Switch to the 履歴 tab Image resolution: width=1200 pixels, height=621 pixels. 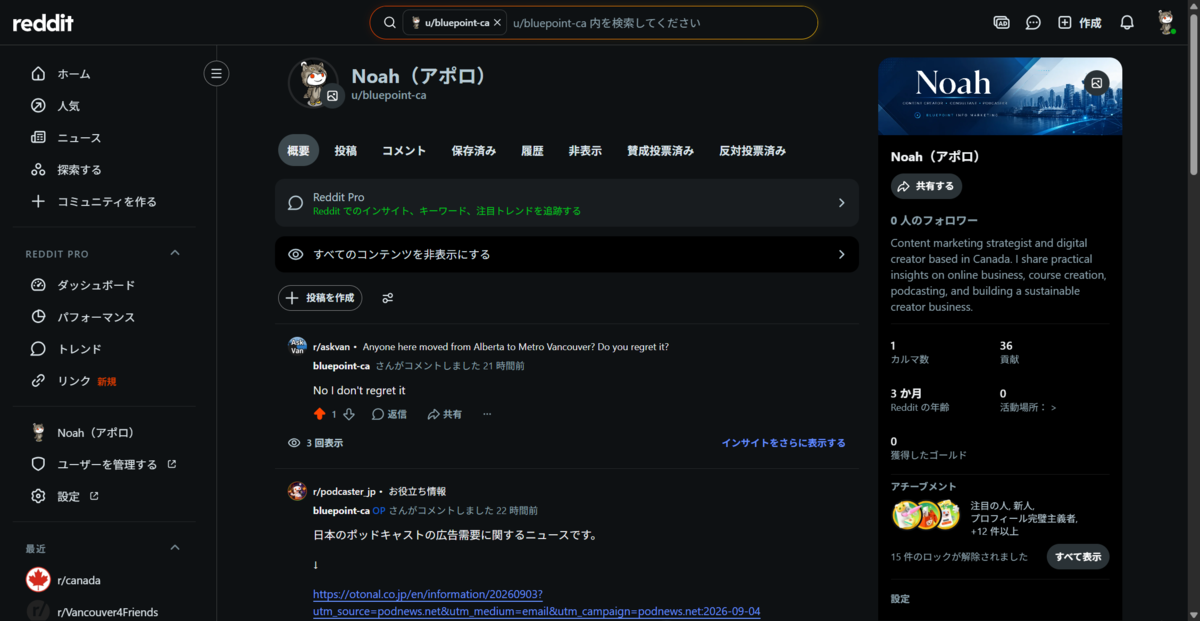coord(532,151)
